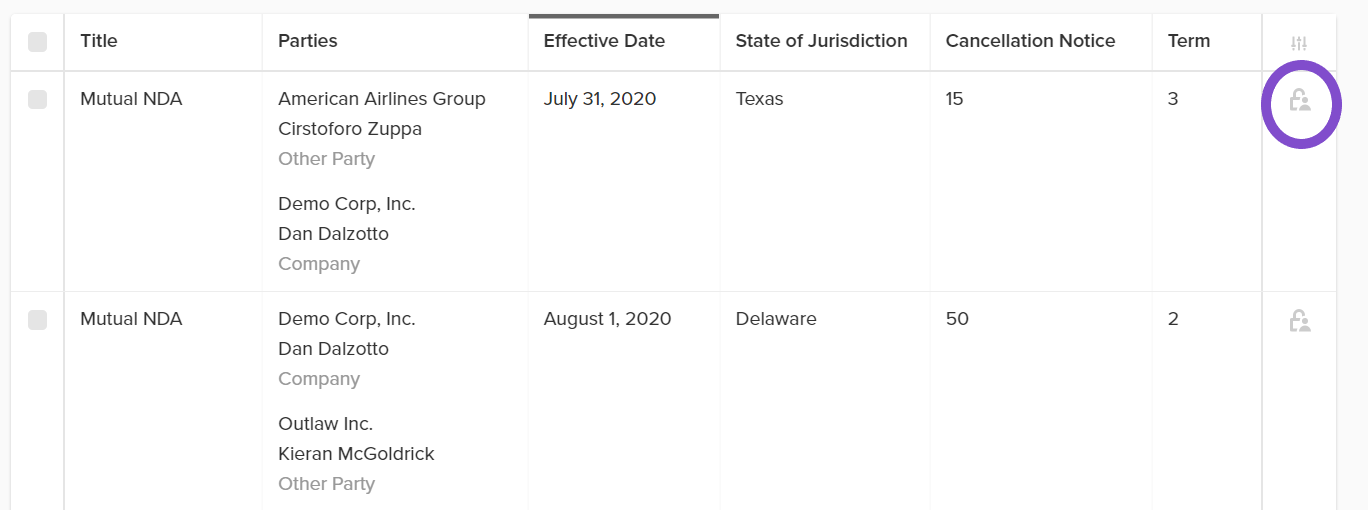Click the Term column header
The image size is (1368, 510).
[x=1189, y=41]
